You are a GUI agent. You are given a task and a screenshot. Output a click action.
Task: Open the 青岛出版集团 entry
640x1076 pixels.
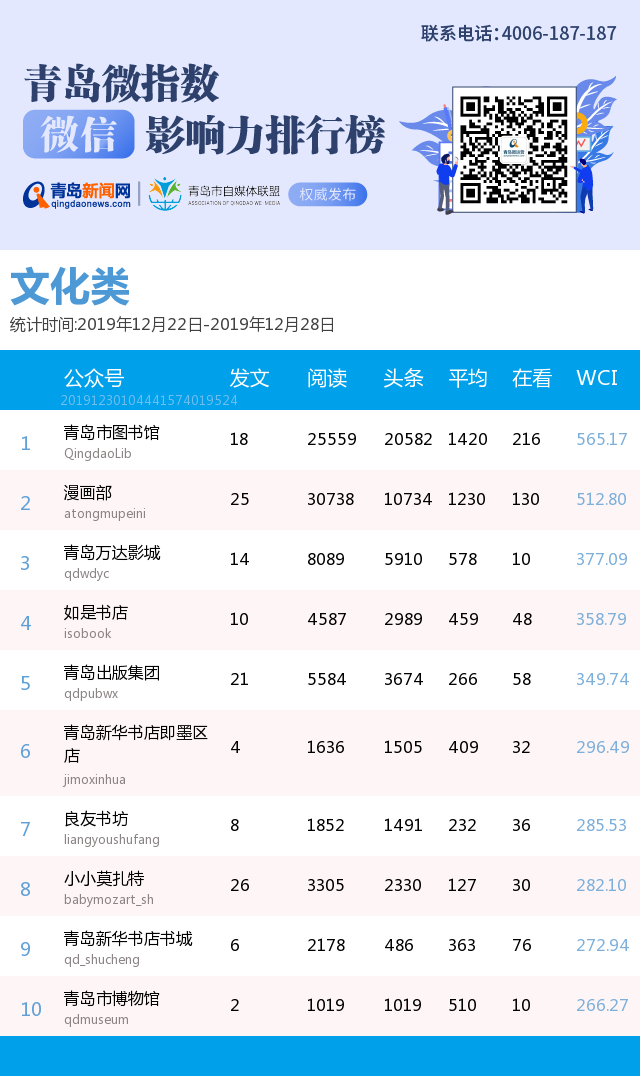coord(111,673)
